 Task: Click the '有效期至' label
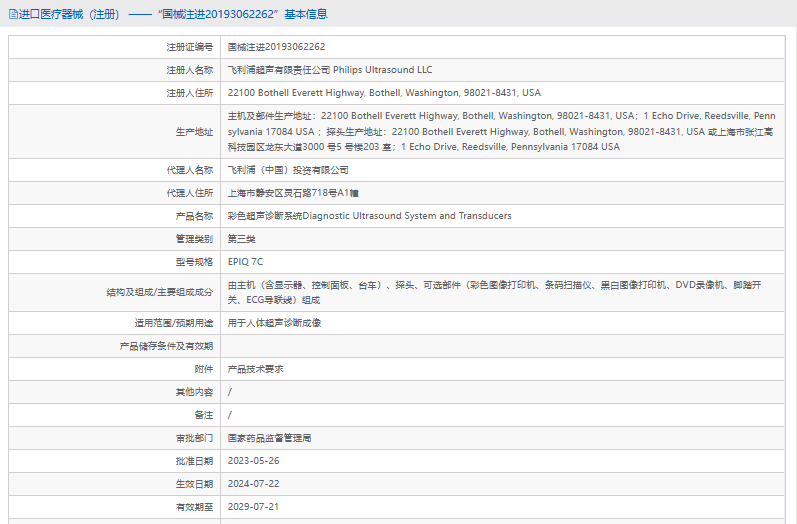[x=194, y=507]
